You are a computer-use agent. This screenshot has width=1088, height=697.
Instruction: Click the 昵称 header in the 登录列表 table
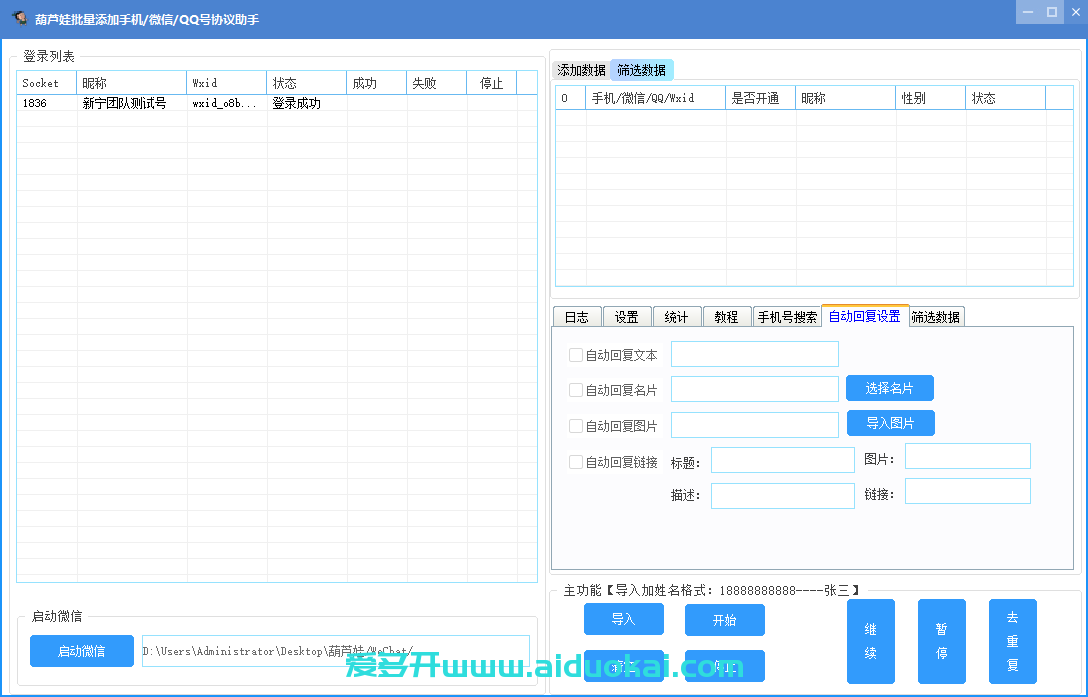[x=132, y=83]
